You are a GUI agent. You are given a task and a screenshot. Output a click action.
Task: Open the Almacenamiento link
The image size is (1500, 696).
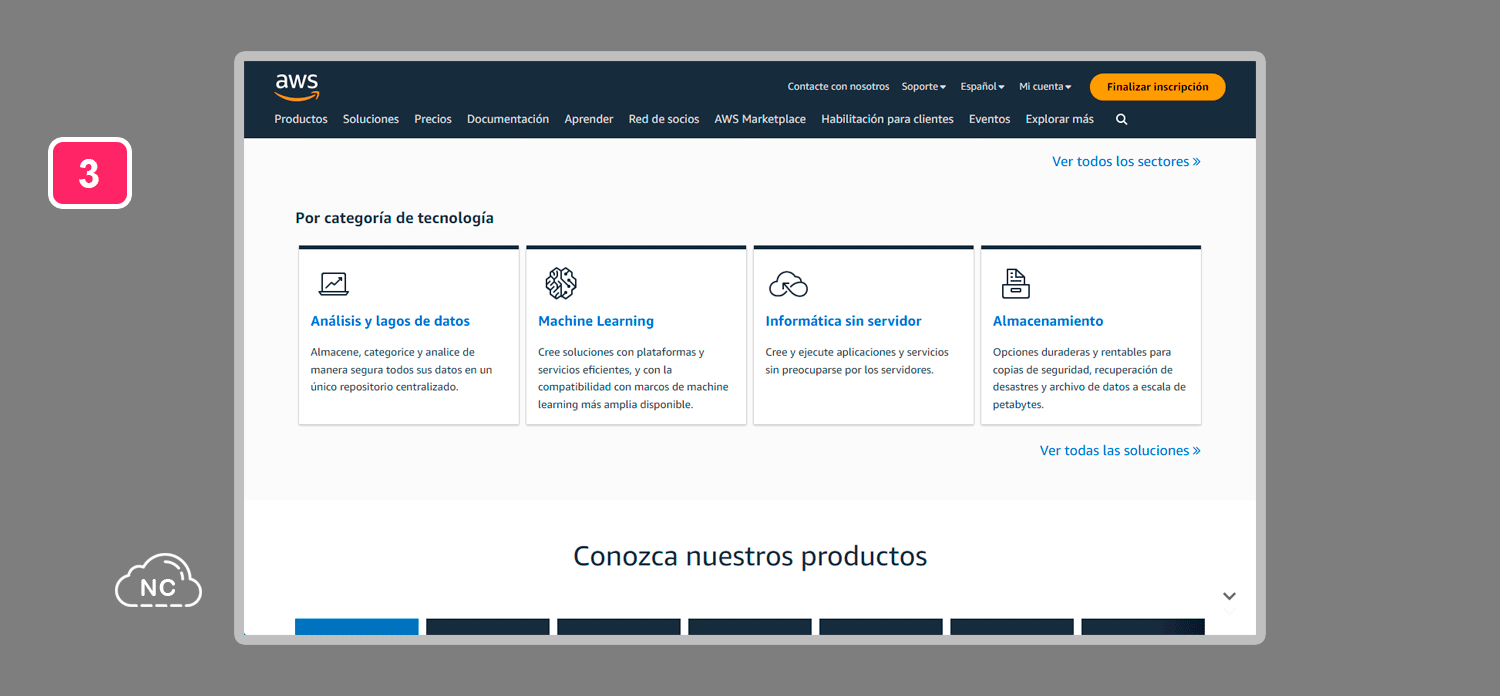1048,321
